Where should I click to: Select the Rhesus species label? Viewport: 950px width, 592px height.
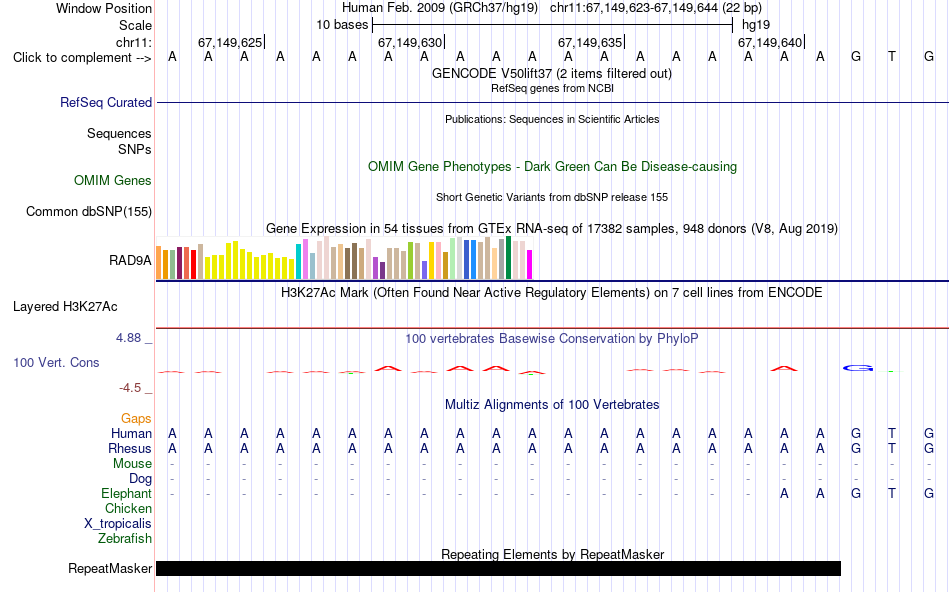point(130,448)
